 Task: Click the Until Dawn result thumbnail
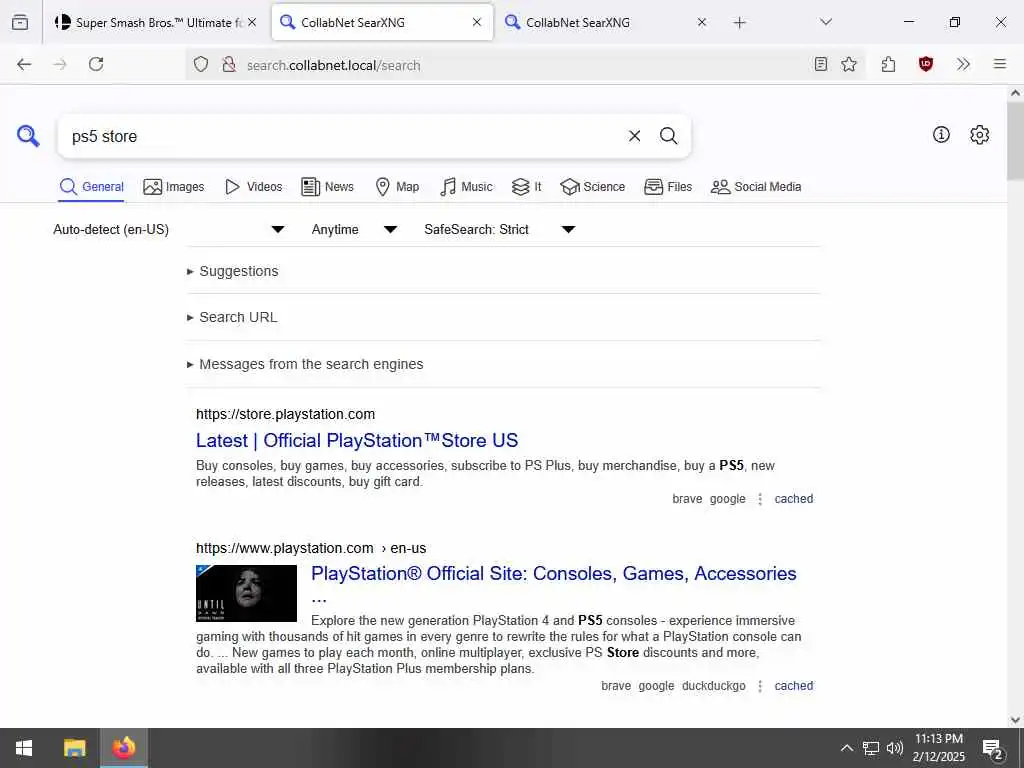[246, 593]
